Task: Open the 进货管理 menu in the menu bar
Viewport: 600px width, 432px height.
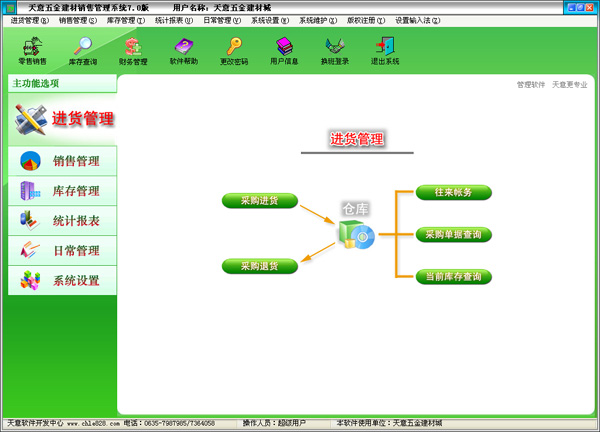Action: coord(29,20)
